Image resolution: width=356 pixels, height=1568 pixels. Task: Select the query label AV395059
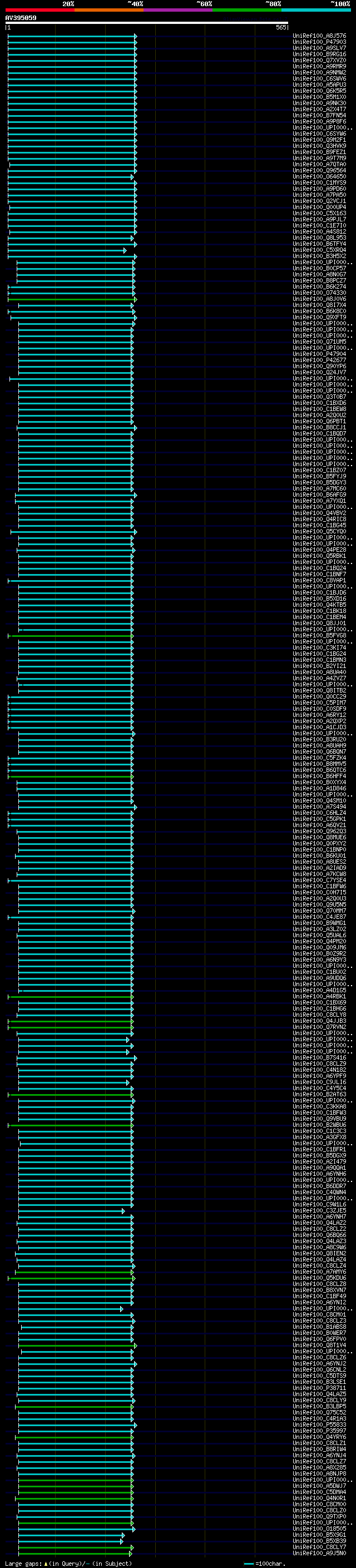click(x=21, y=18)
